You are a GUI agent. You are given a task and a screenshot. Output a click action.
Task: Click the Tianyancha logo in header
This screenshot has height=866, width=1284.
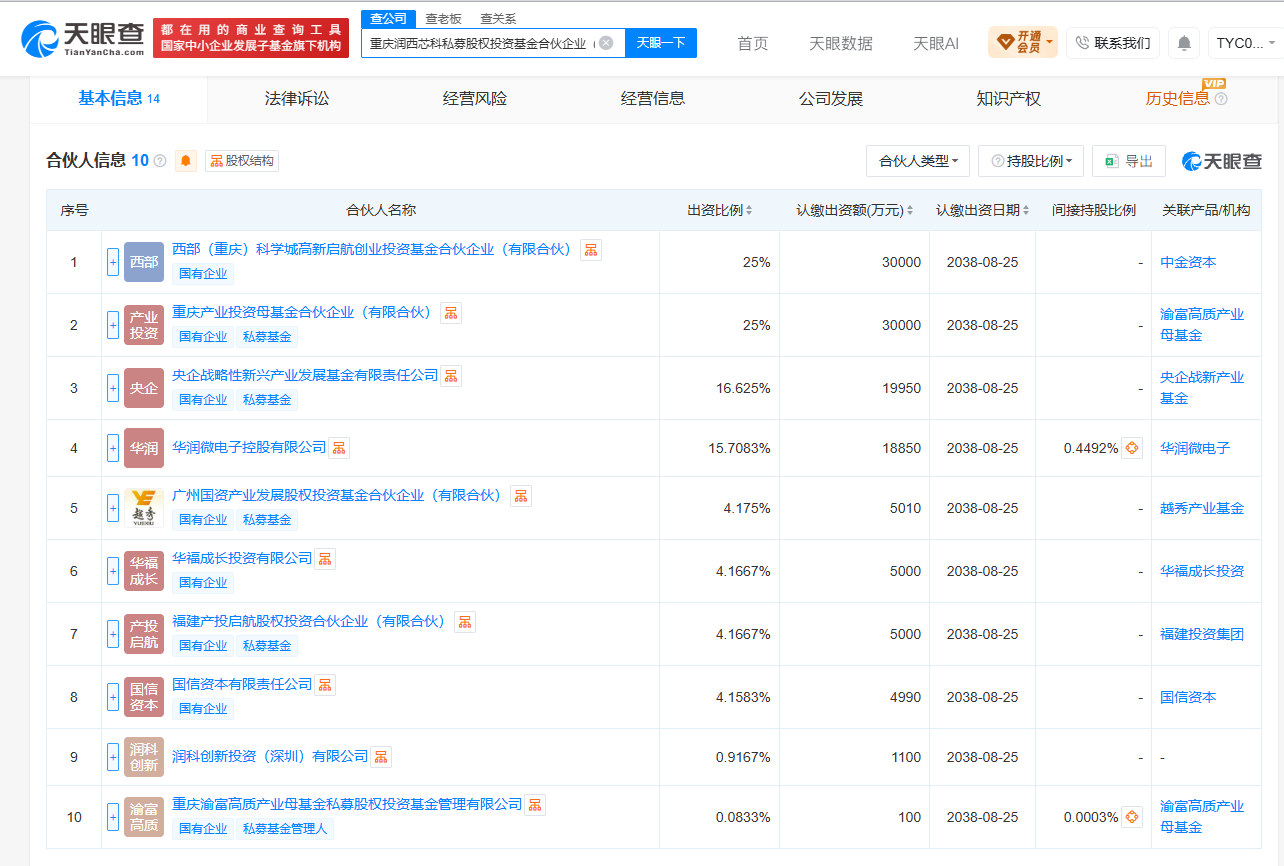click(85, 38)
